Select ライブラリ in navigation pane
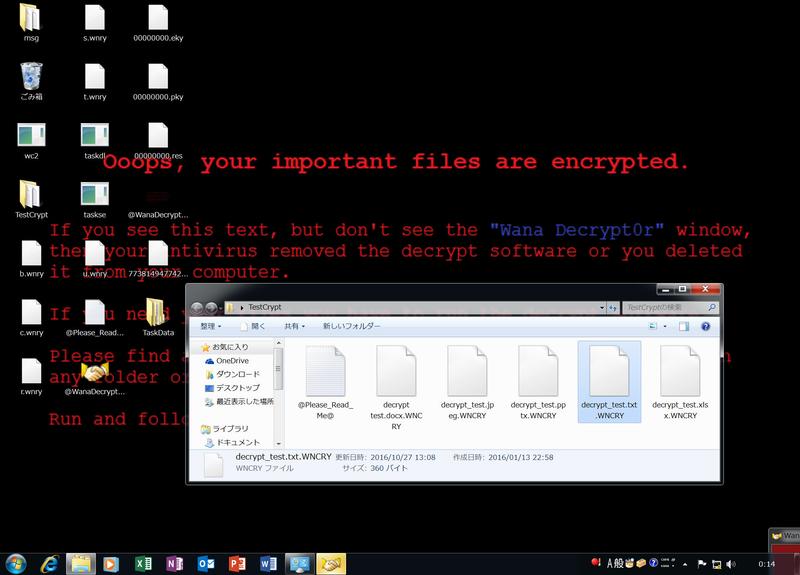 (x=224, y=429)
